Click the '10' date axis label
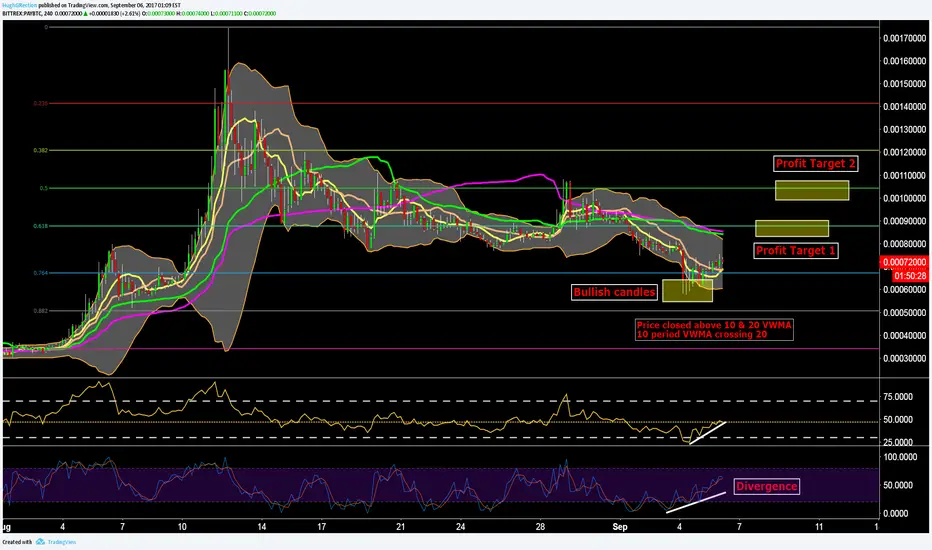Screen dimensions: 932x550 point(182,527)
